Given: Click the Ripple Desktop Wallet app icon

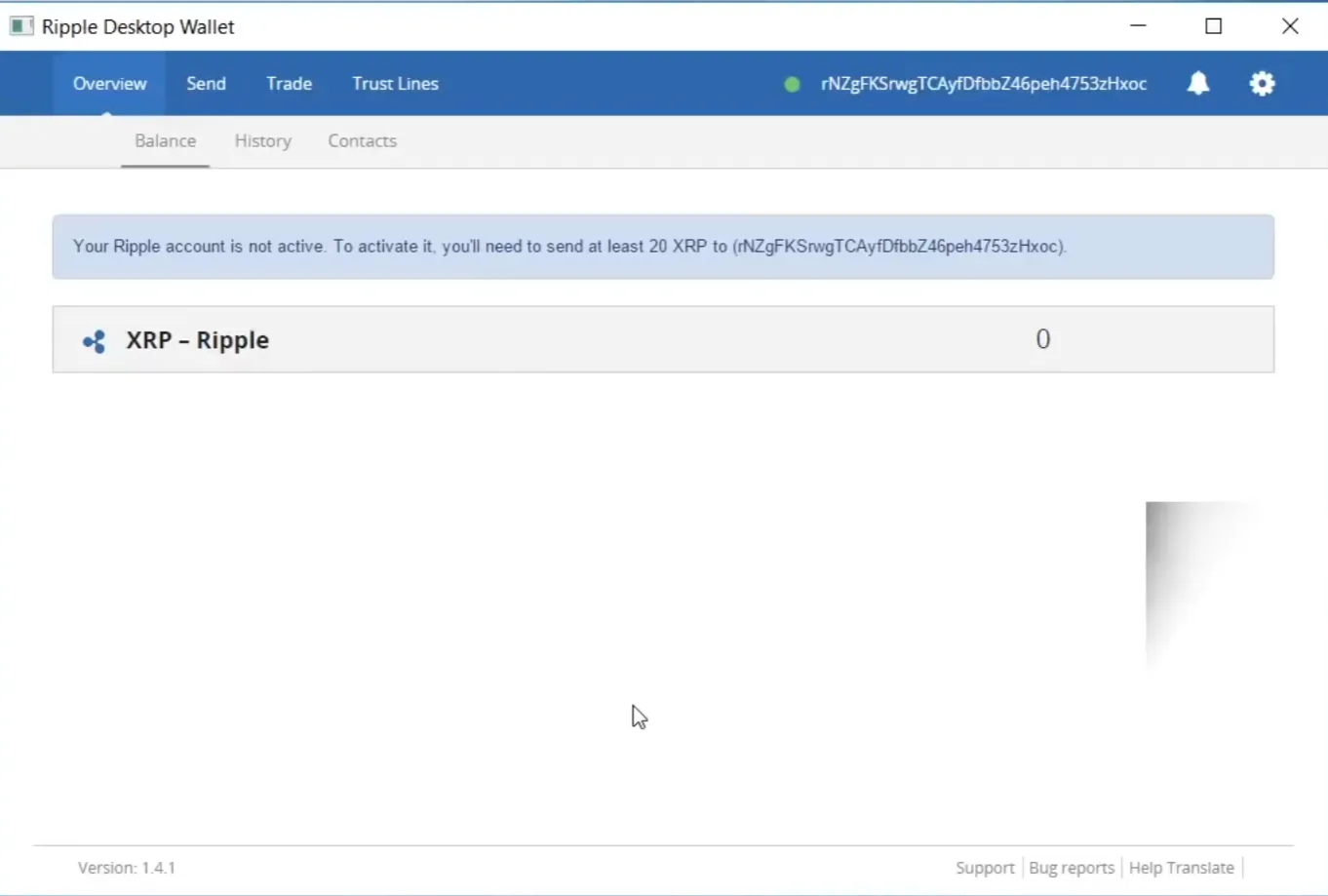Looking at the screenshot, I should tap(21, 26).
